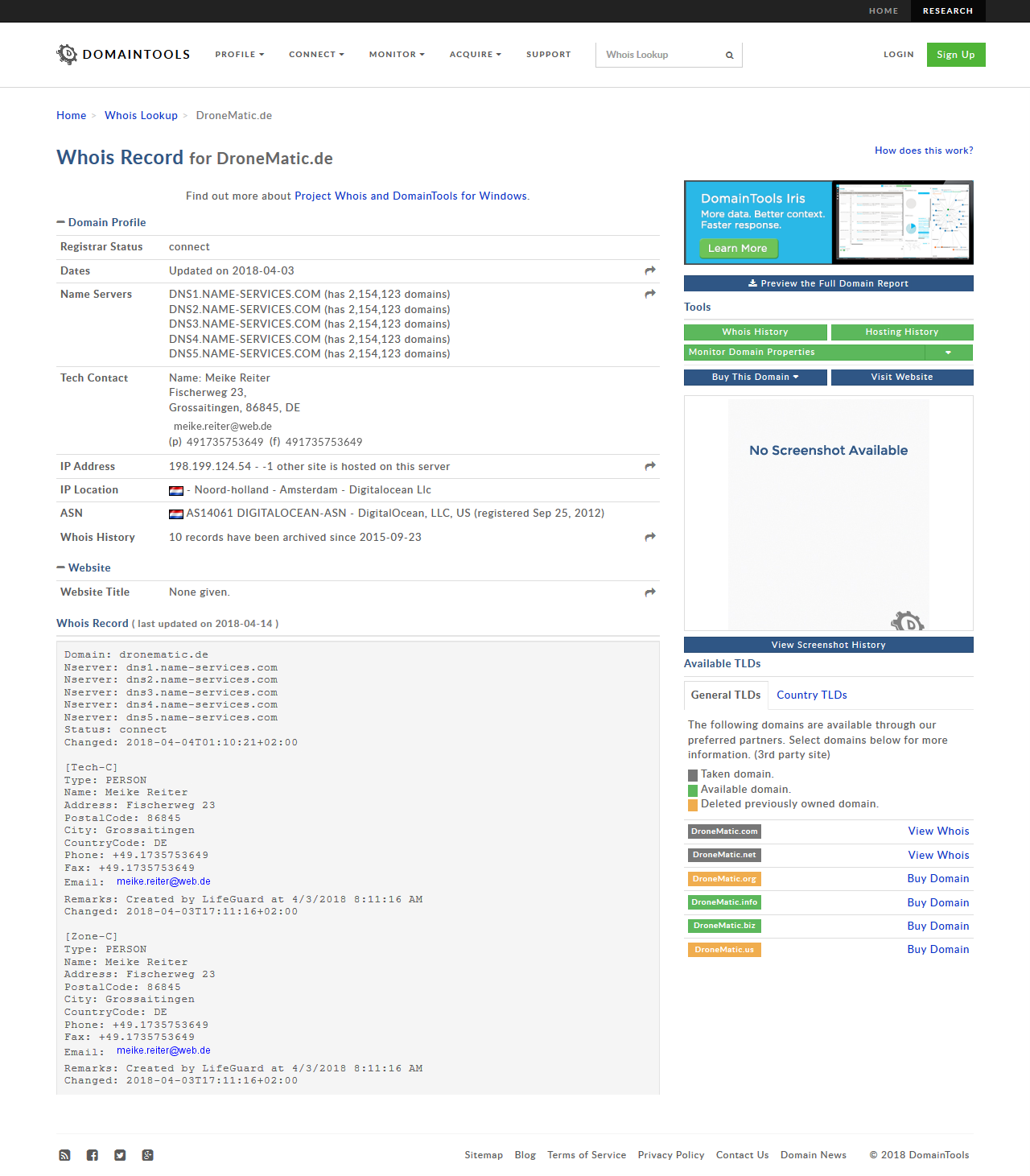Click the share arrow in Dates row
Viewport: 1030px width, 1176px height.
(x=650, y=270)
